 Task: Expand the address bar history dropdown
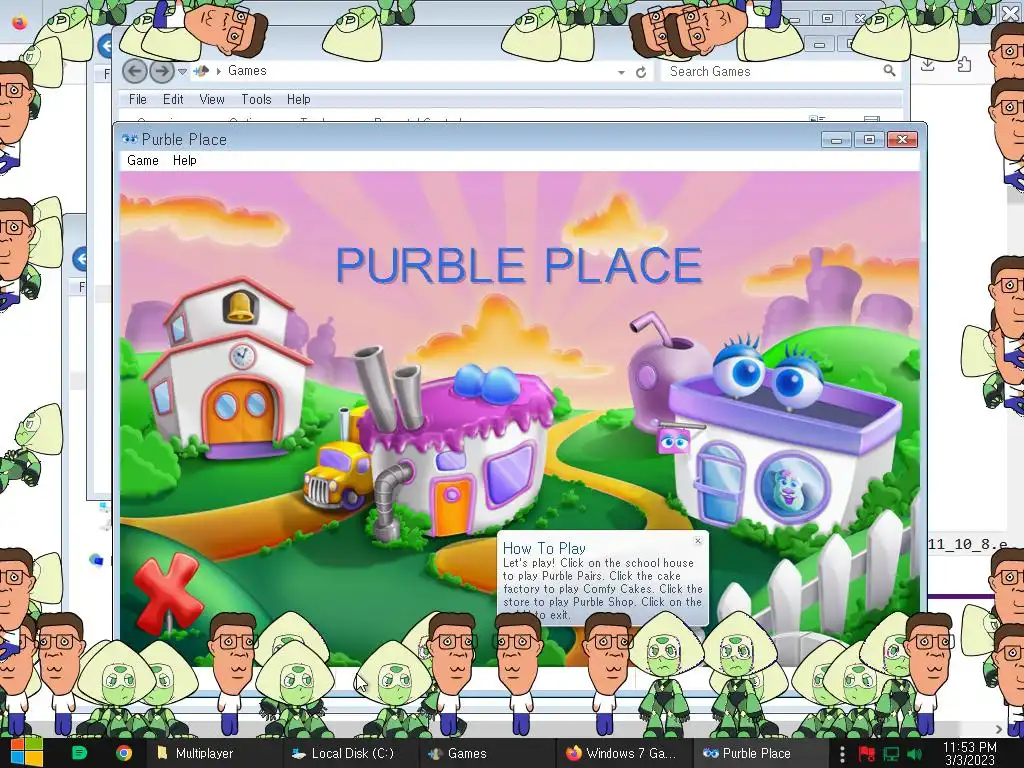coord(621,72)
